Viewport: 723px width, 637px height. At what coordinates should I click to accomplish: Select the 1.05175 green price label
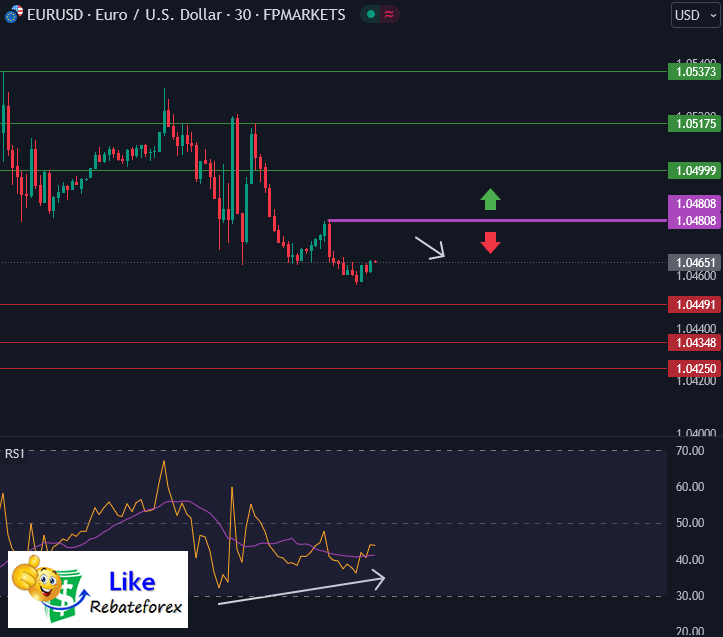[694, 124]
